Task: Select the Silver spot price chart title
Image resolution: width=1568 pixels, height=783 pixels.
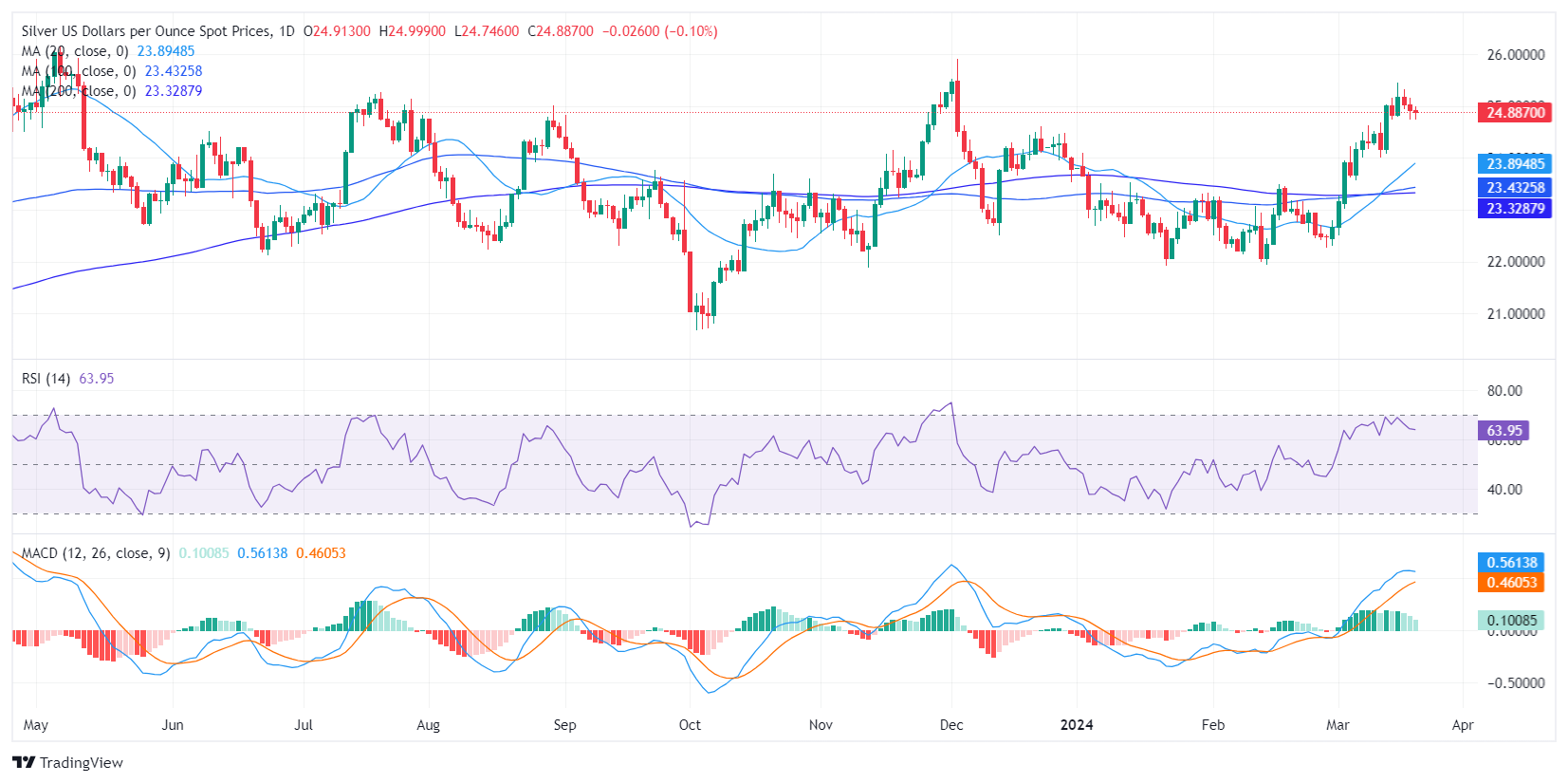Action: point(146,31)
